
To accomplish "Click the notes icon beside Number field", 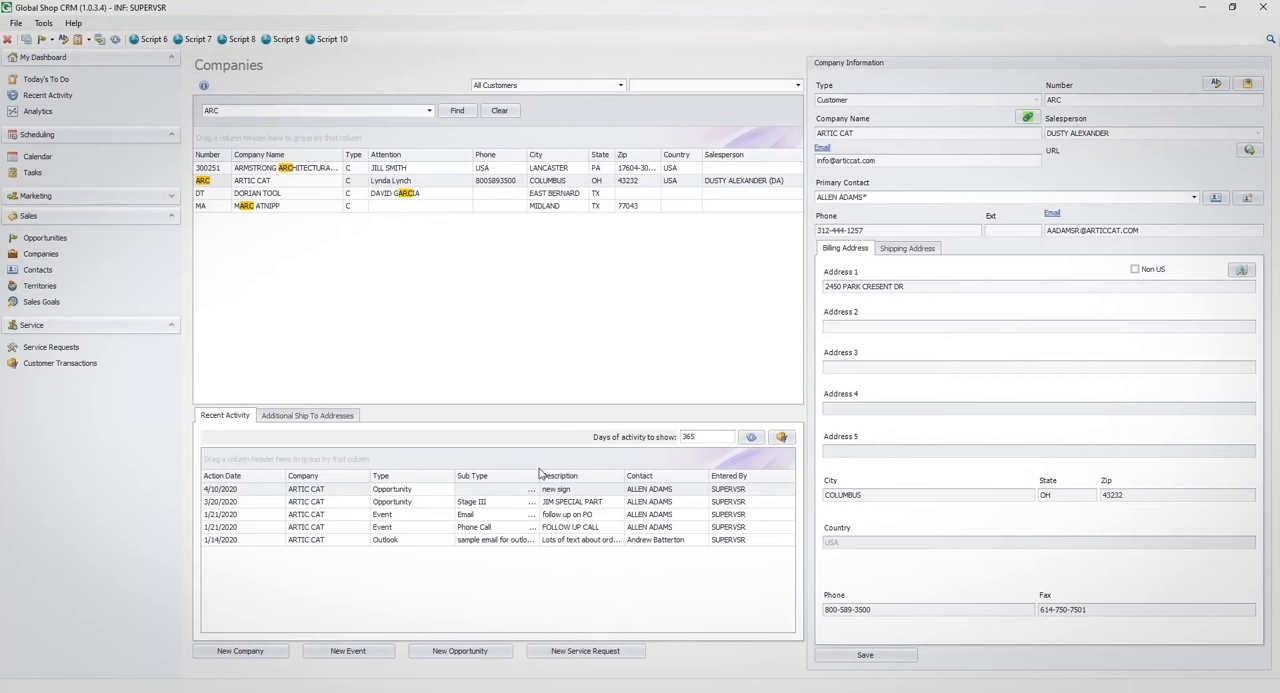I will [1247, 84].
